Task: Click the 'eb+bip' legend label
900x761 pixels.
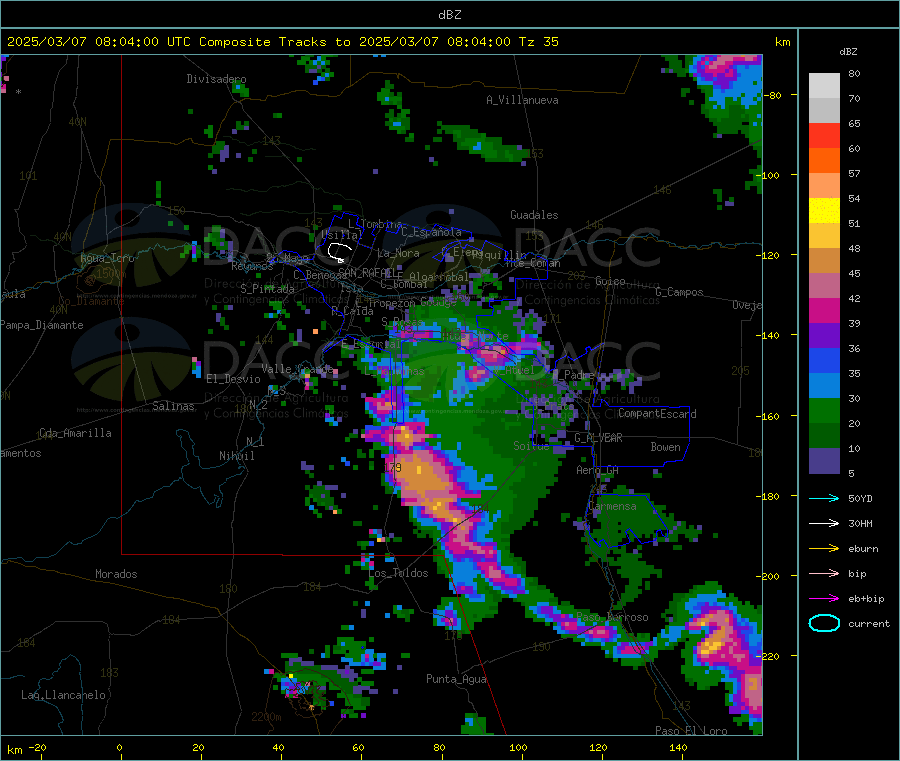Action: pos(866,599)
